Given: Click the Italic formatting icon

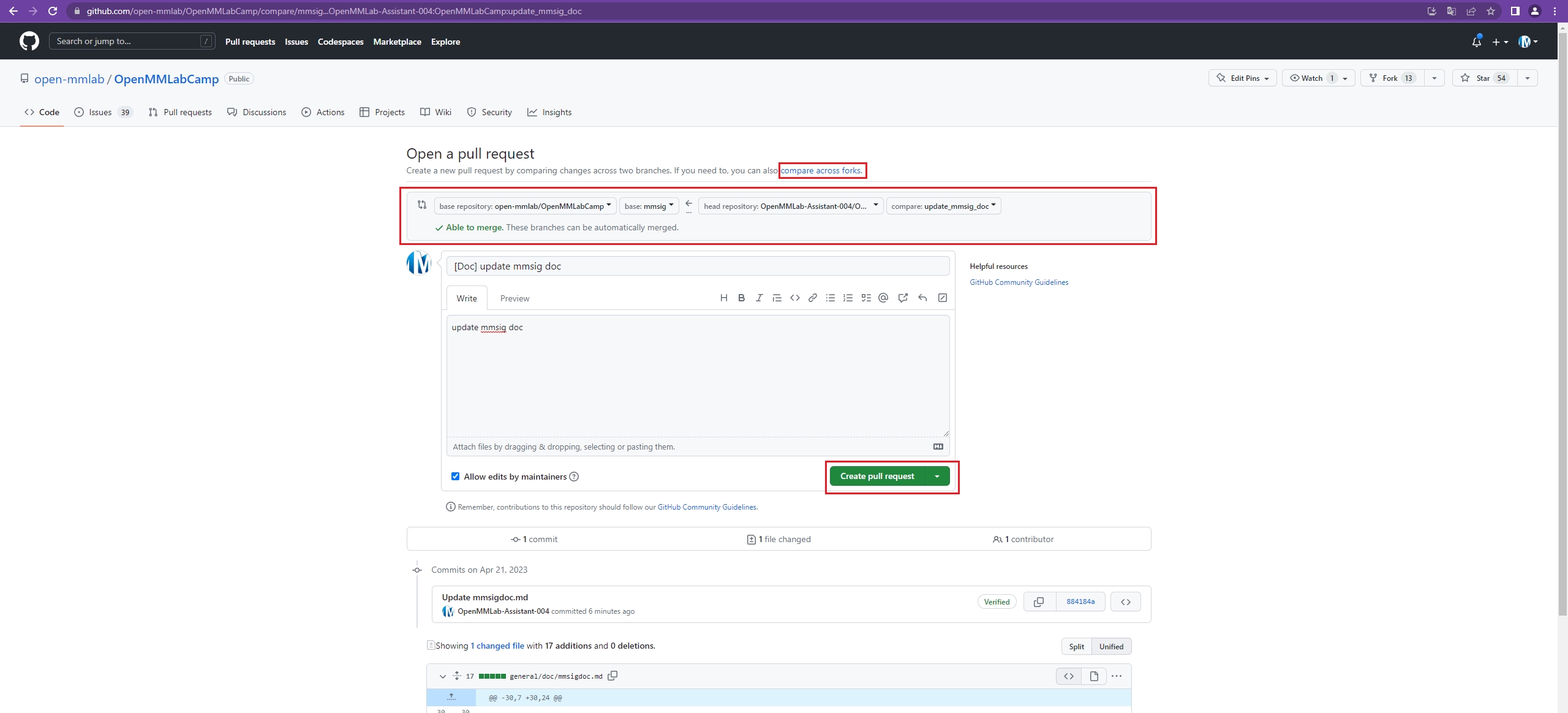Looking at the screenshot, I should tap(759, 298).
